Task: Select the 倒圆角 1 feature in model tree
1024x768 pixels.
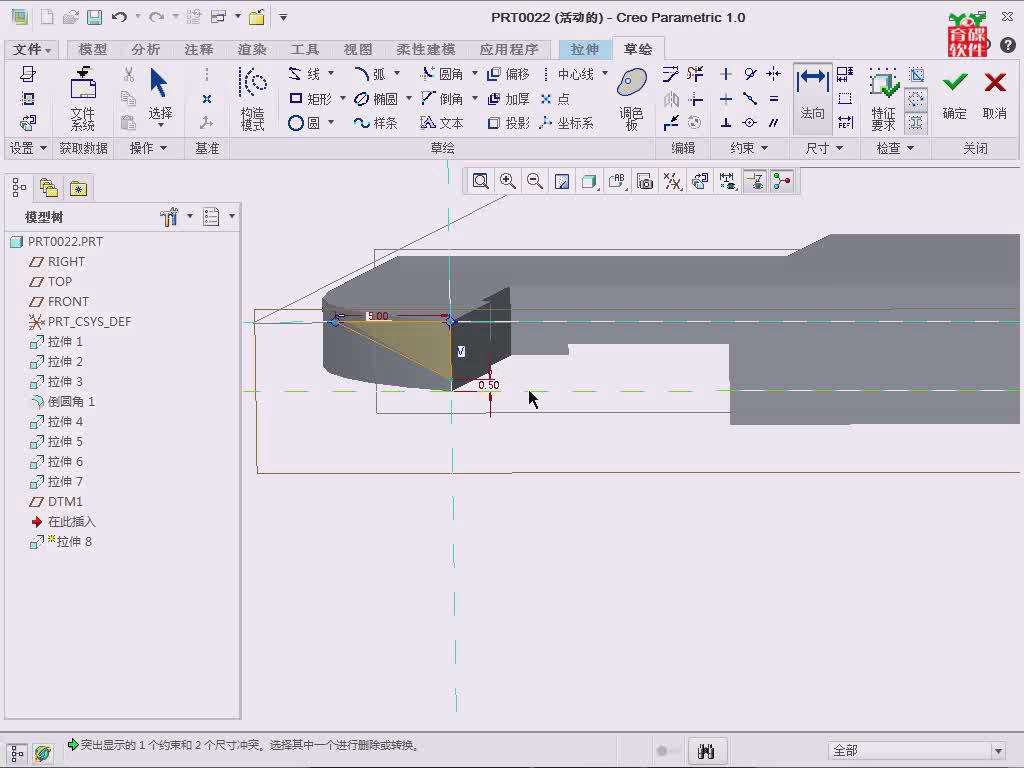Action: point(63,402)
